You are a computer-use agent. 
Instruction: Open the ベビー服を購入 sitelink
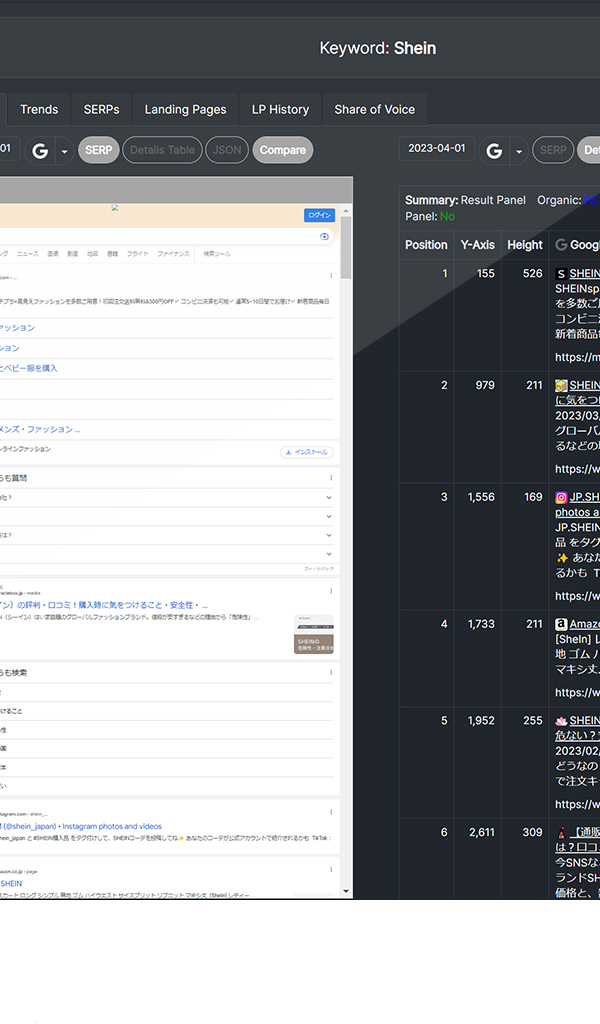pos(29,368)
